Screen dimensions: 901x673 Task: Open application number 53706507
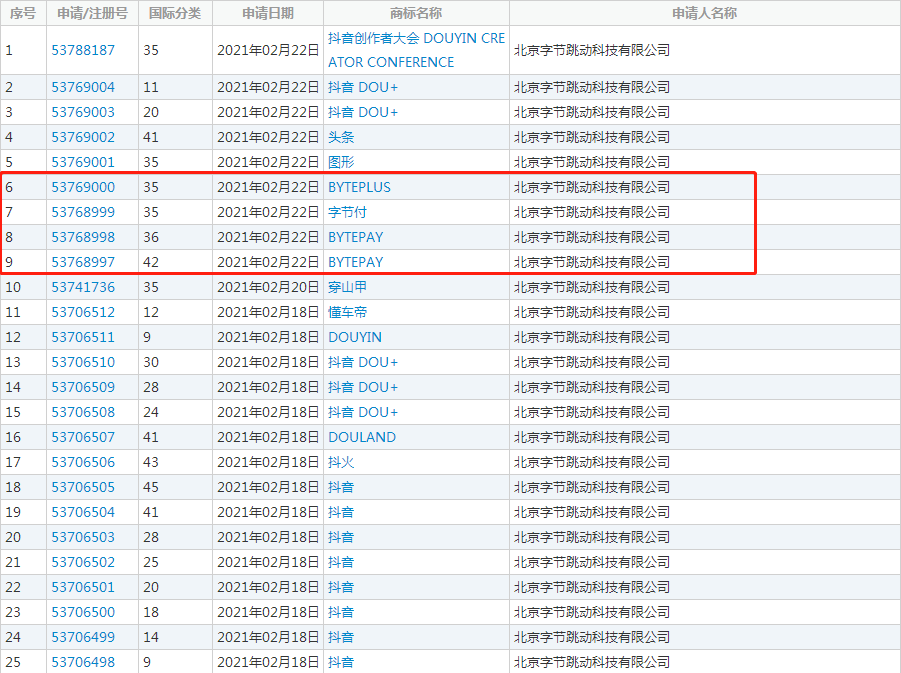click(83, 437)
